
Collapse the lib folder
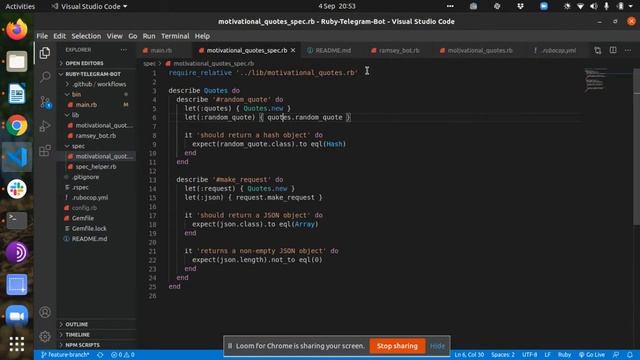click(75, 115)
